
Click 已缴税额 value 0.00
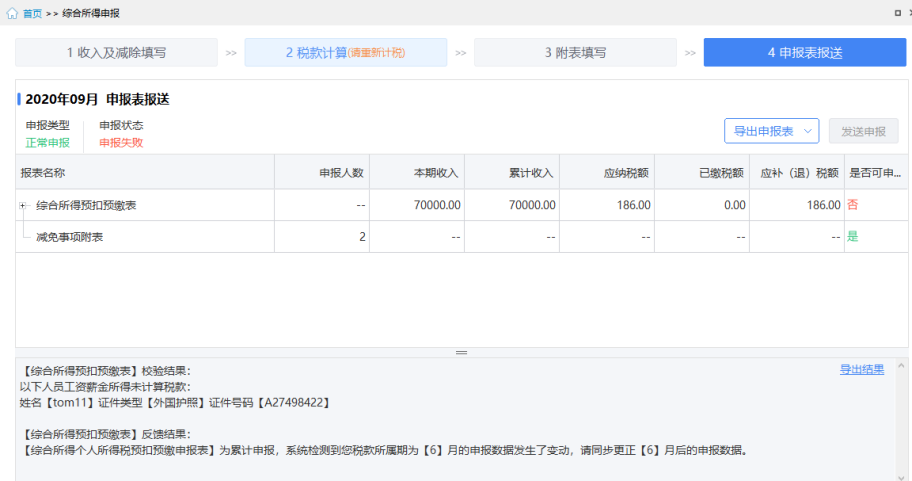735,205
